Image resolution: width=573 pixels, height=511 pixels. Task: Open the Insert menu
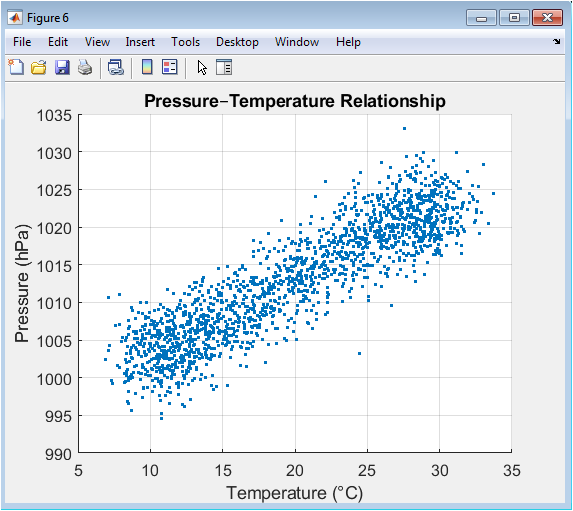[140, 42]
